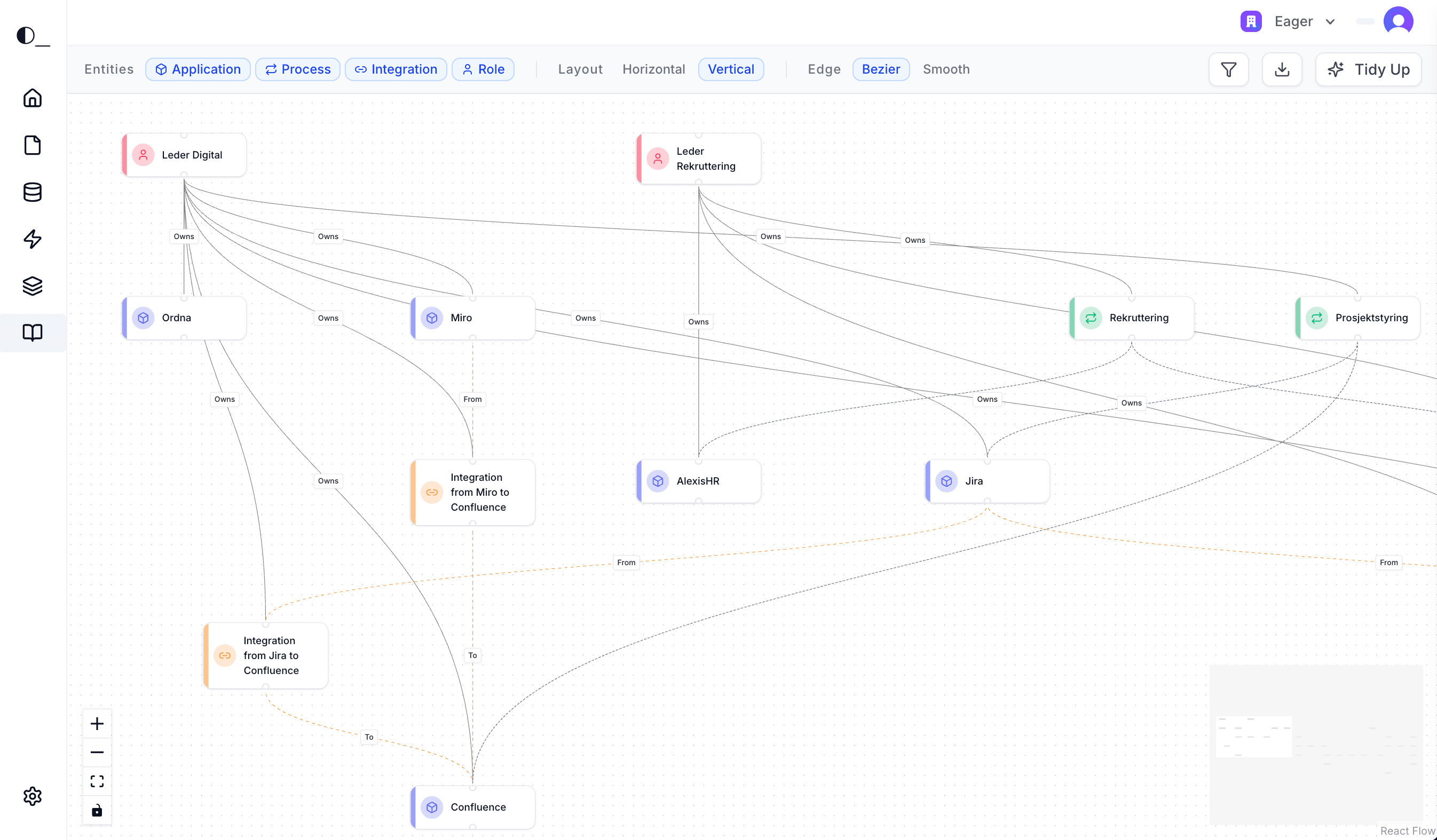Click Integration from Jira link icon
This screenshot has height=840, width=1437.
point(225,656)
